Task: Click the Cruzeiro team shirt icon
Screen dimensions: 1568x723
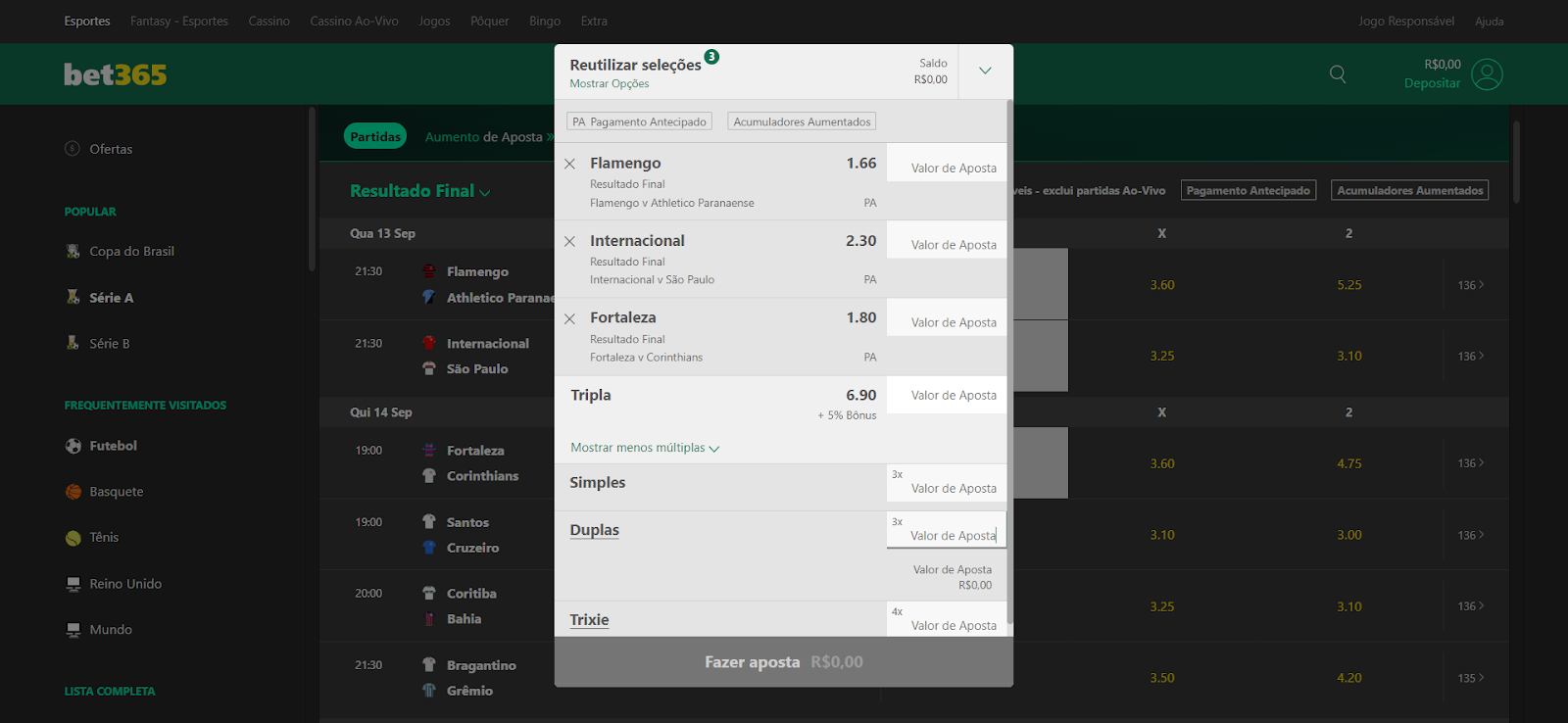Action: tap(428, 548)
